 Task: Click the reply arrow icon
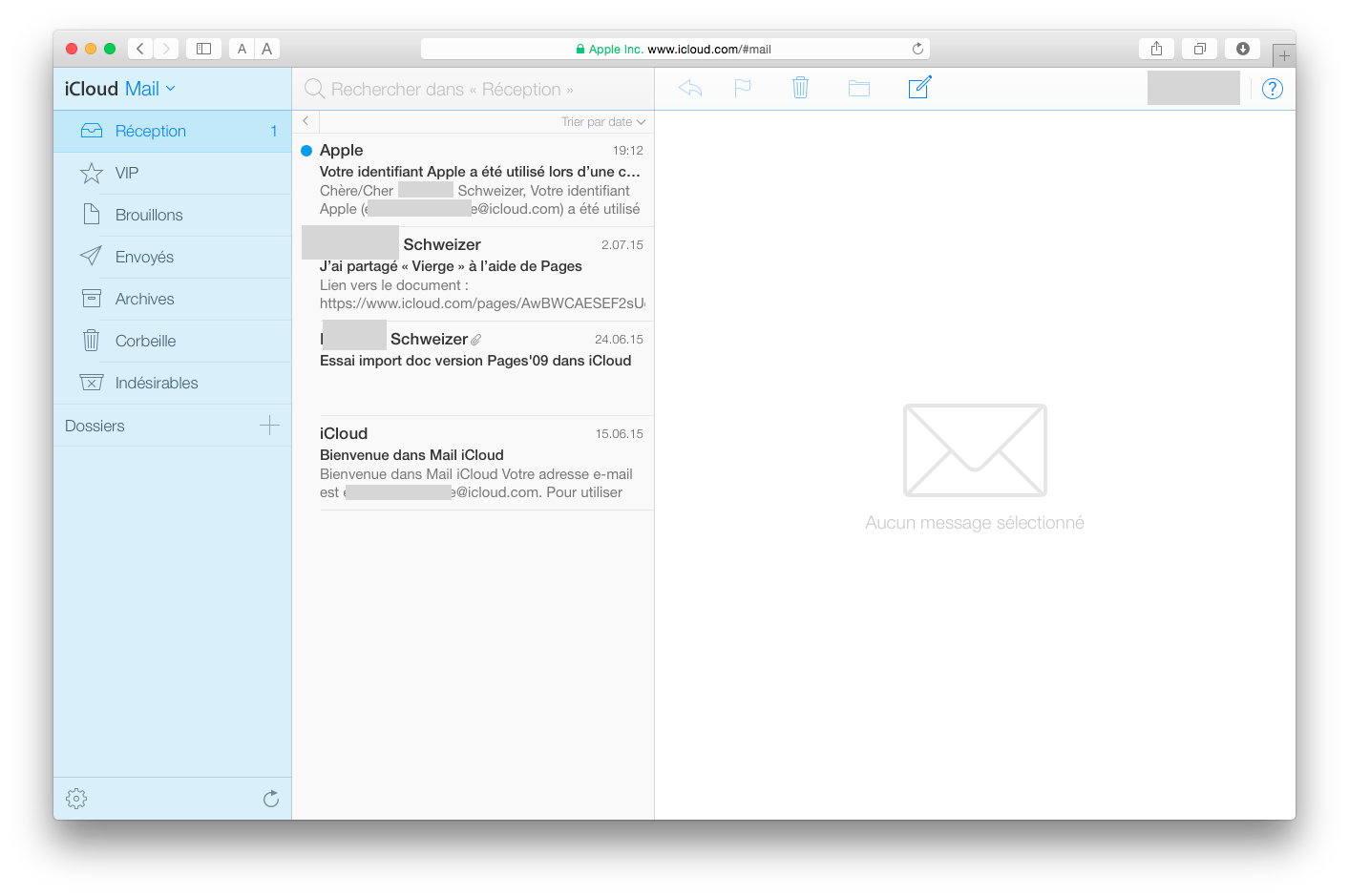tap(689, 89)
